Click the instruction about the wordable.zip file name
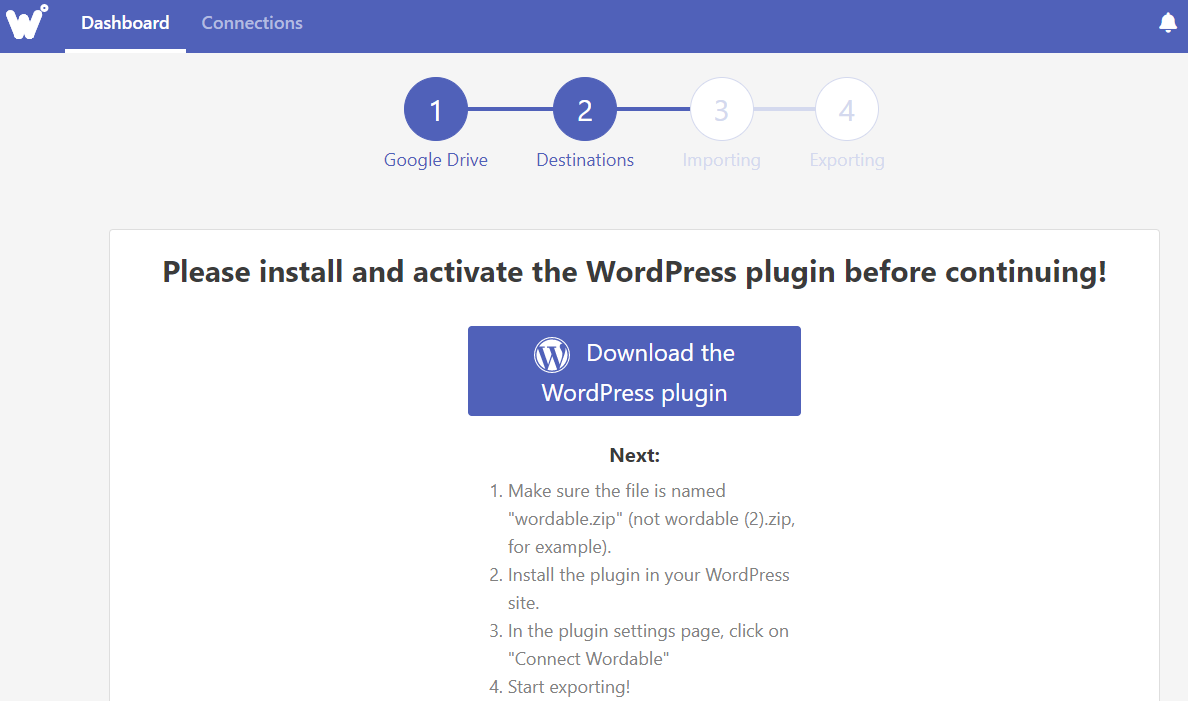 650,519
